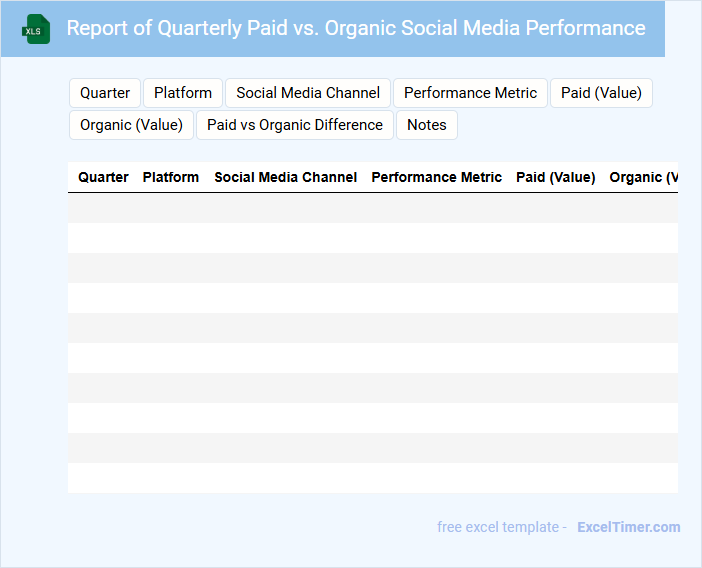
Task: Click the Quarter column header
Action: [x=103, y=177]
